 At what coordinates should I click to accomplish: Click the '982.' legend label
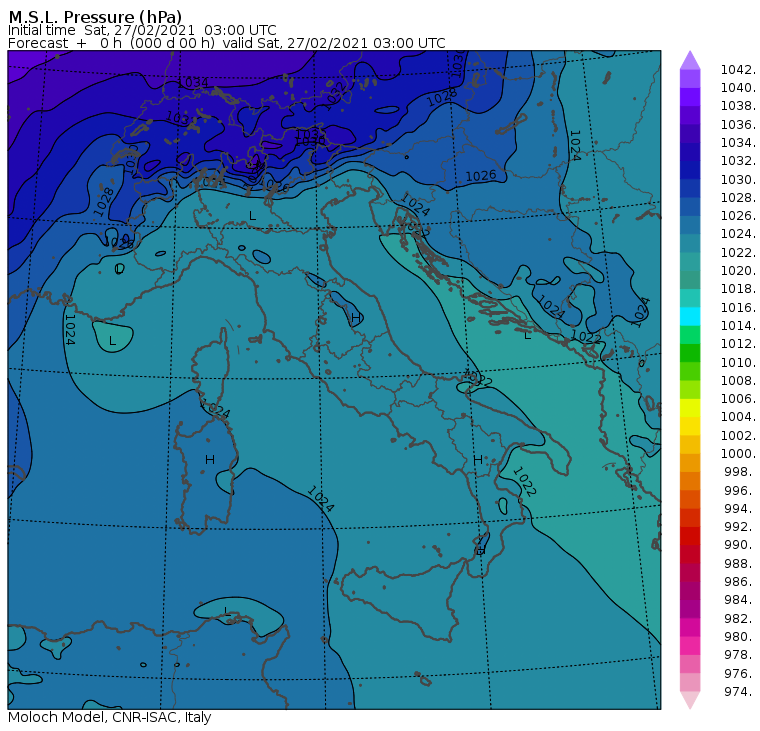[740, 618]
